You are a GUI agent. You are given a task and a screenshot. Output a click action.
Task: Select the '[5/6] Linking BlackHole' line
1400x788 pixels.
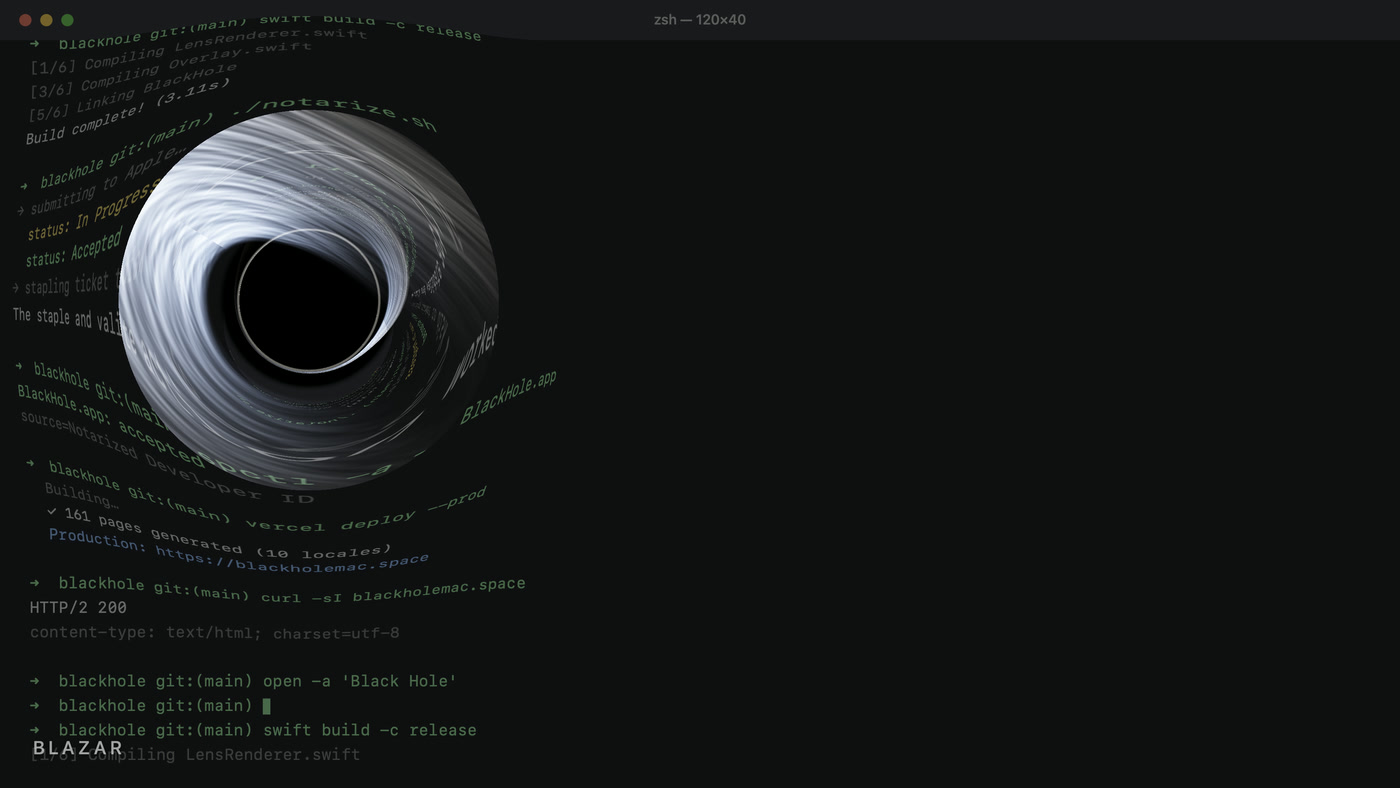point(134,92)
